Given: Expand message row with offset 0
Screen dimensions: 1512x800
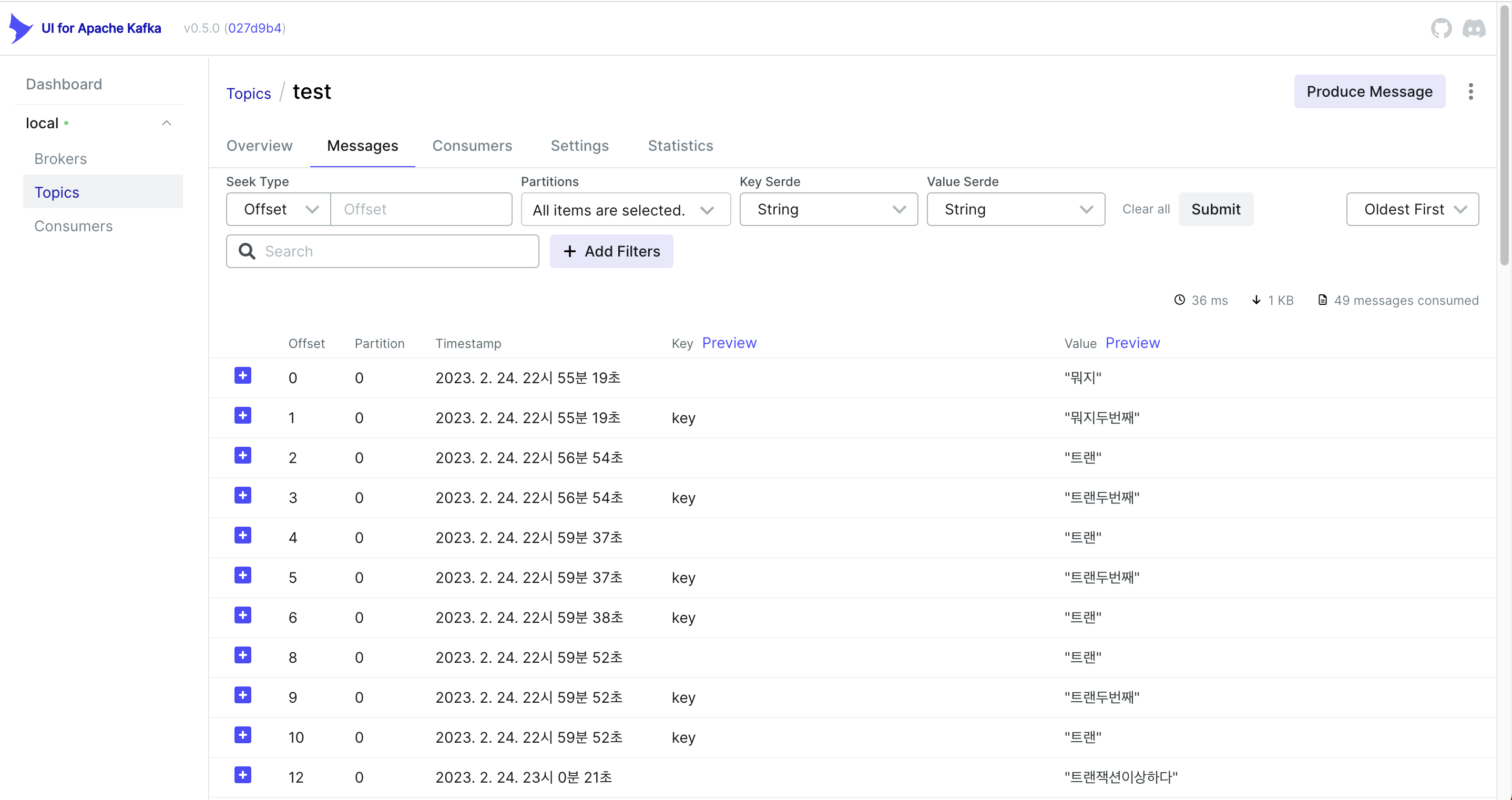Looking at the screenshot, I should coord(242,376).
